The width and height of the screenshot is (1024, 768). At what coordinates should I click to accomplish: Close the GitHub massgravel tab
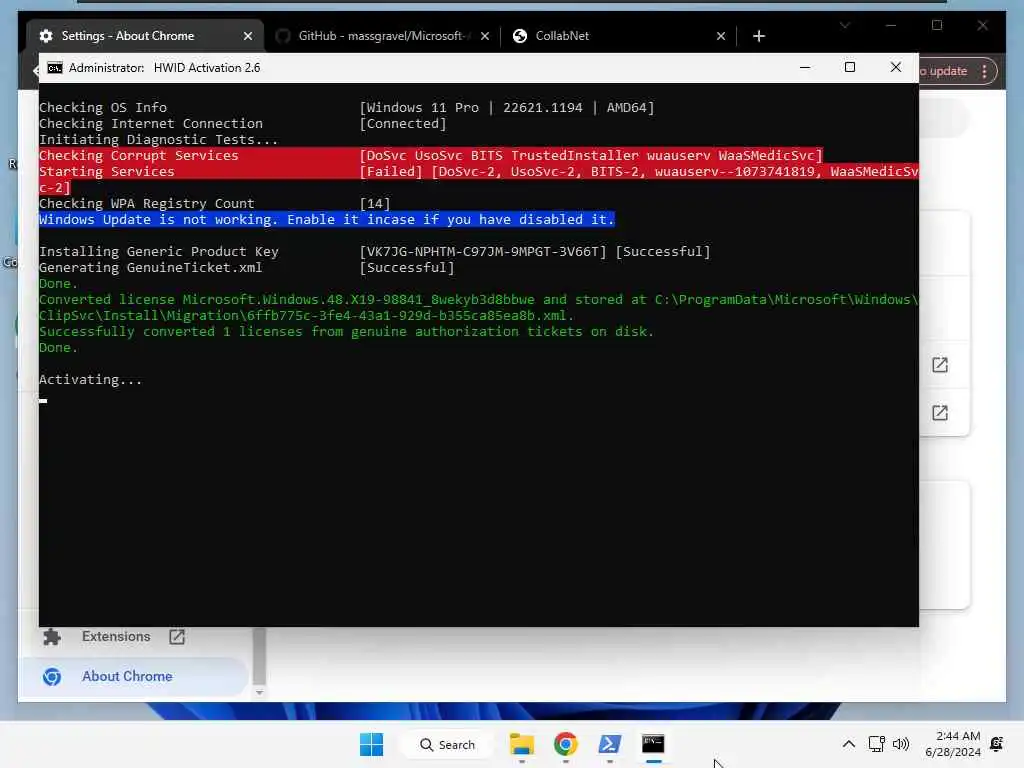(485, 36)
